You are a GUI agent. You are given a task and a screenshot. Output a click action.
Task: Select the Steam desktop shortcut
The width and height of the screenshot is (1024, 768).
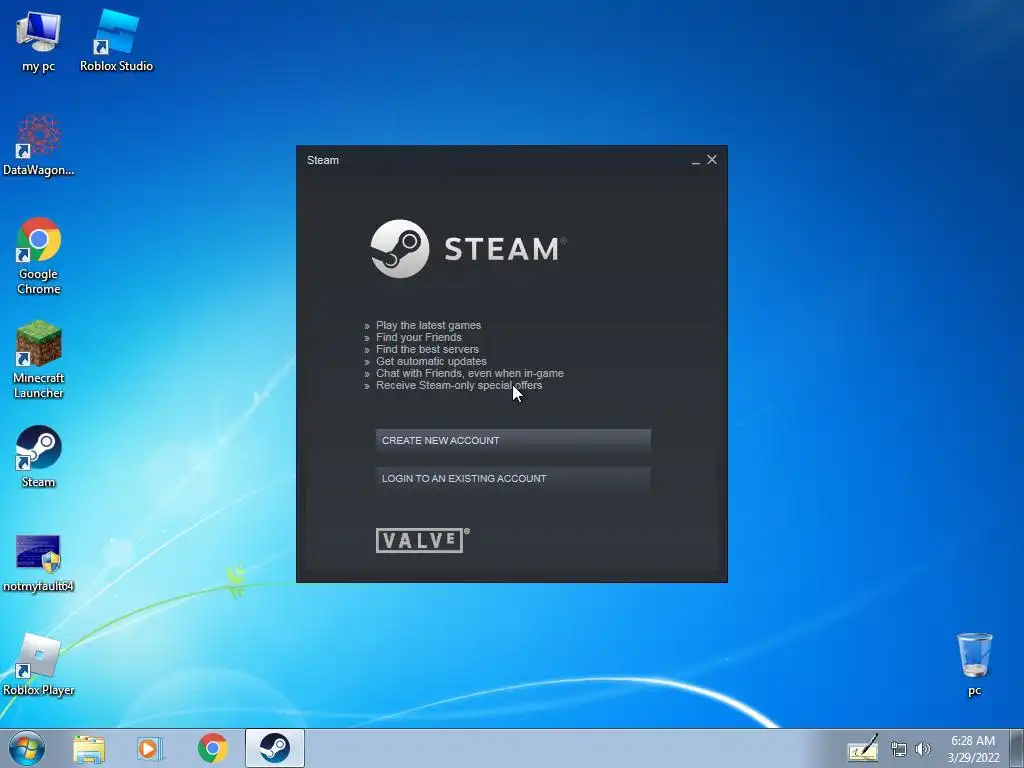pyautogui.click(x=39, y=456)
